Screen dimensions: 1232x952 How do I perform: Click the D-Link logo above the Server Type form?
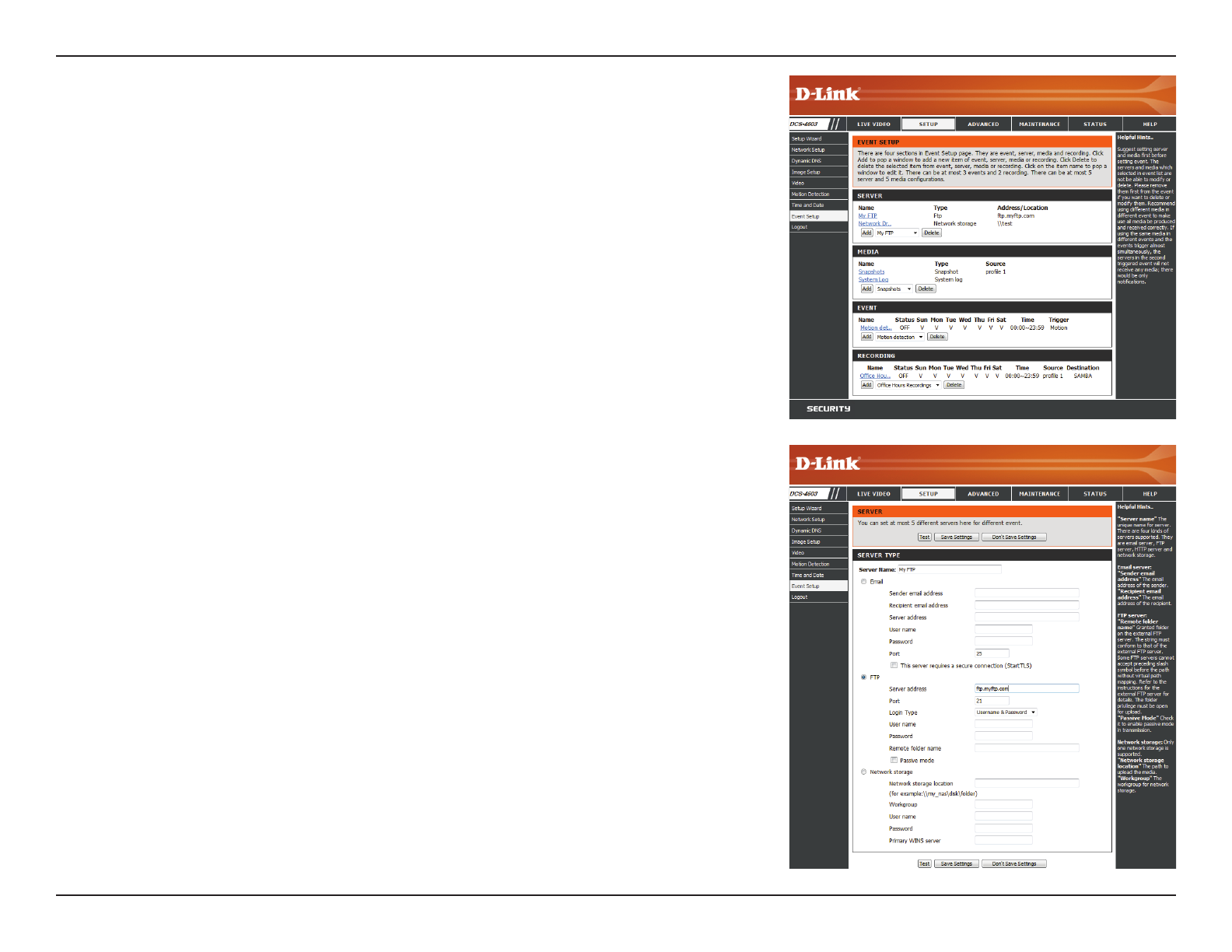(x=827, y=464)
